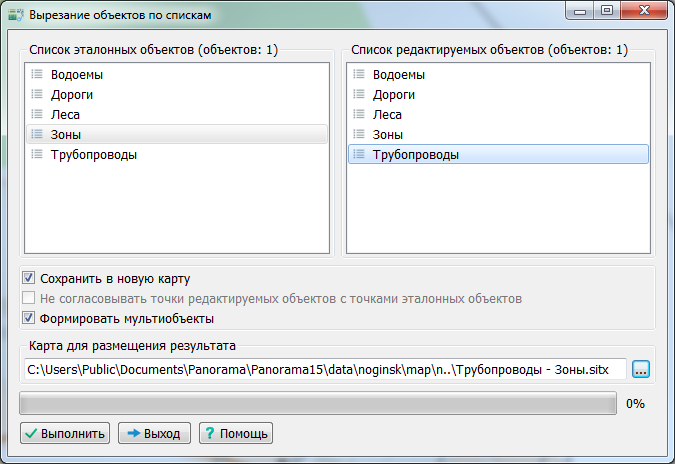Screen dimensions: 675x464
Task: Select Зоны in the editable objects list
Action: pos(388,134)
